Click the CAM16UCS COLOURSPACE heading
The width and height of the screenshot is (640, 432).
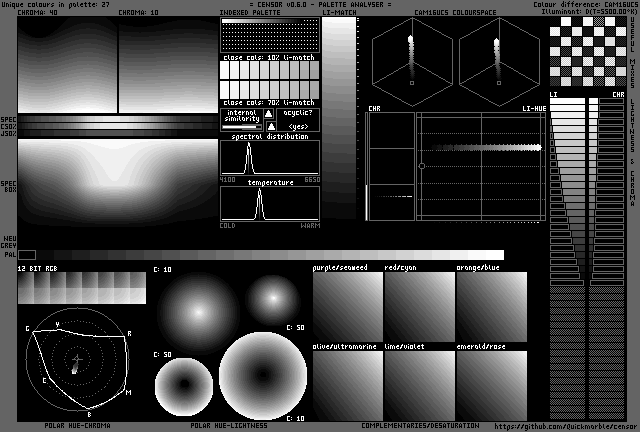(x=455, y=13)
